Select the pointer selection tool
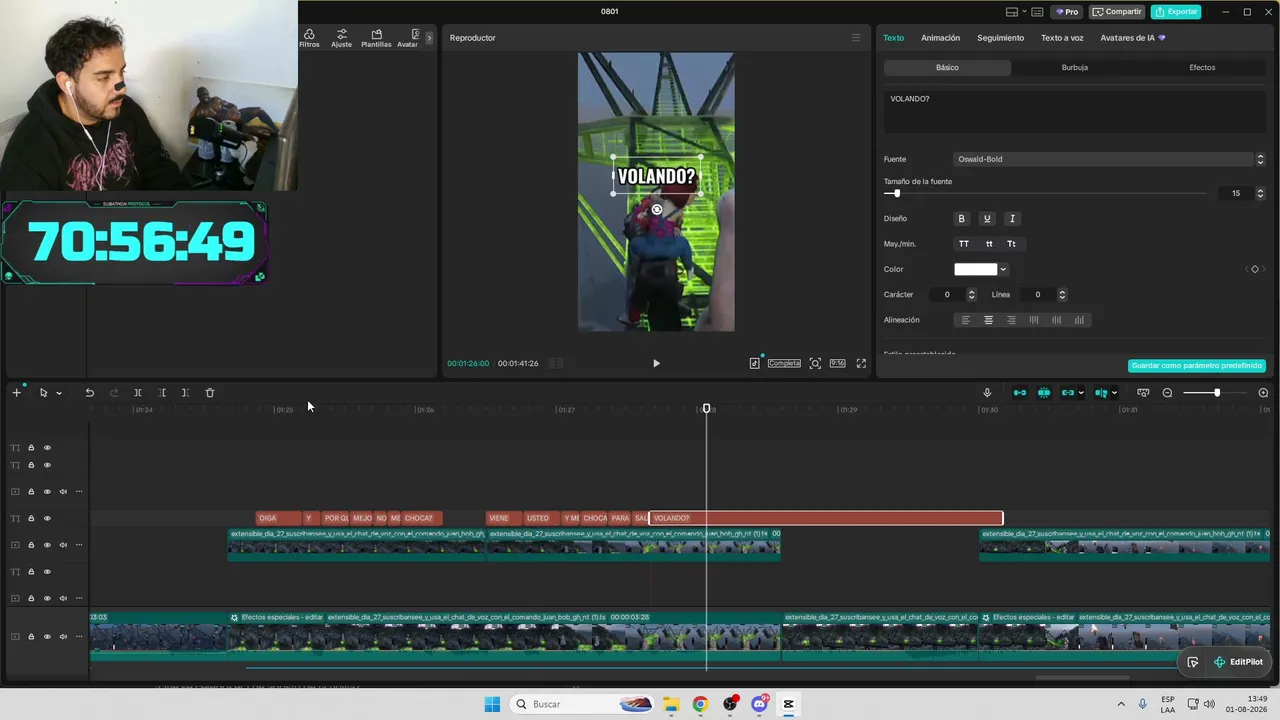 click(43, 393)
